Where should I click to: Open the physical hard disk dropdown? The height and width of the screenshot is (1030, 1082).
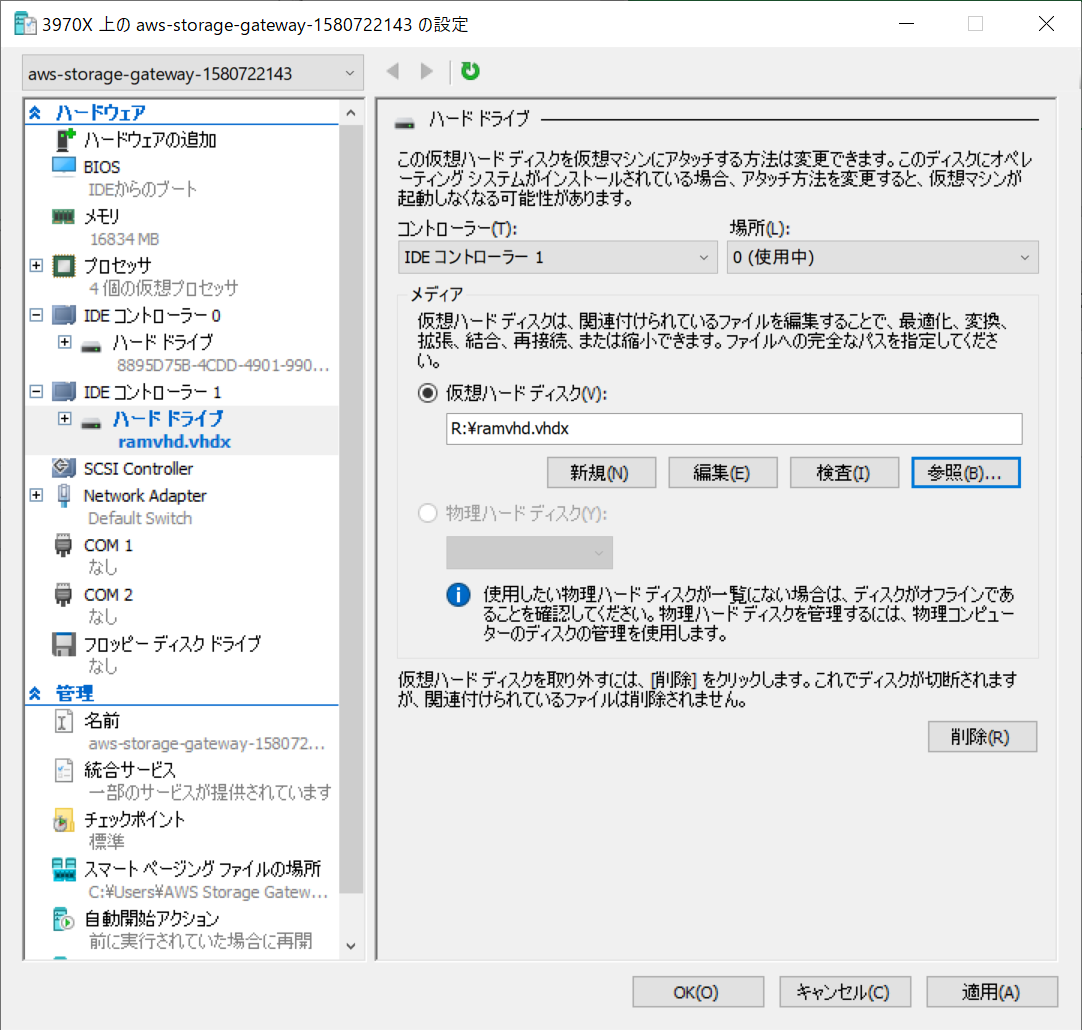coord(529,553)
